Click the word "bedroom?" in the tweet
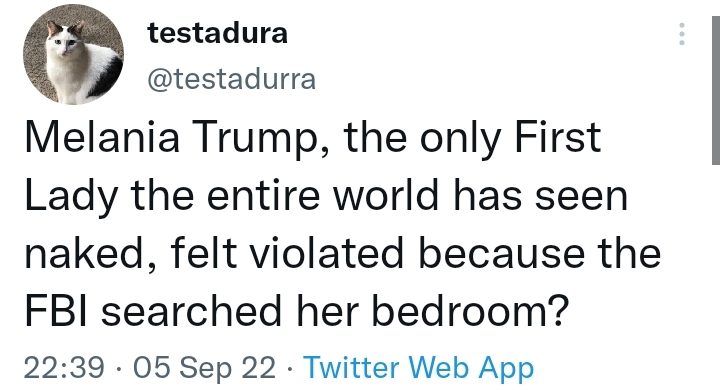This screenshot has width=720, height=390. point(470,310)
